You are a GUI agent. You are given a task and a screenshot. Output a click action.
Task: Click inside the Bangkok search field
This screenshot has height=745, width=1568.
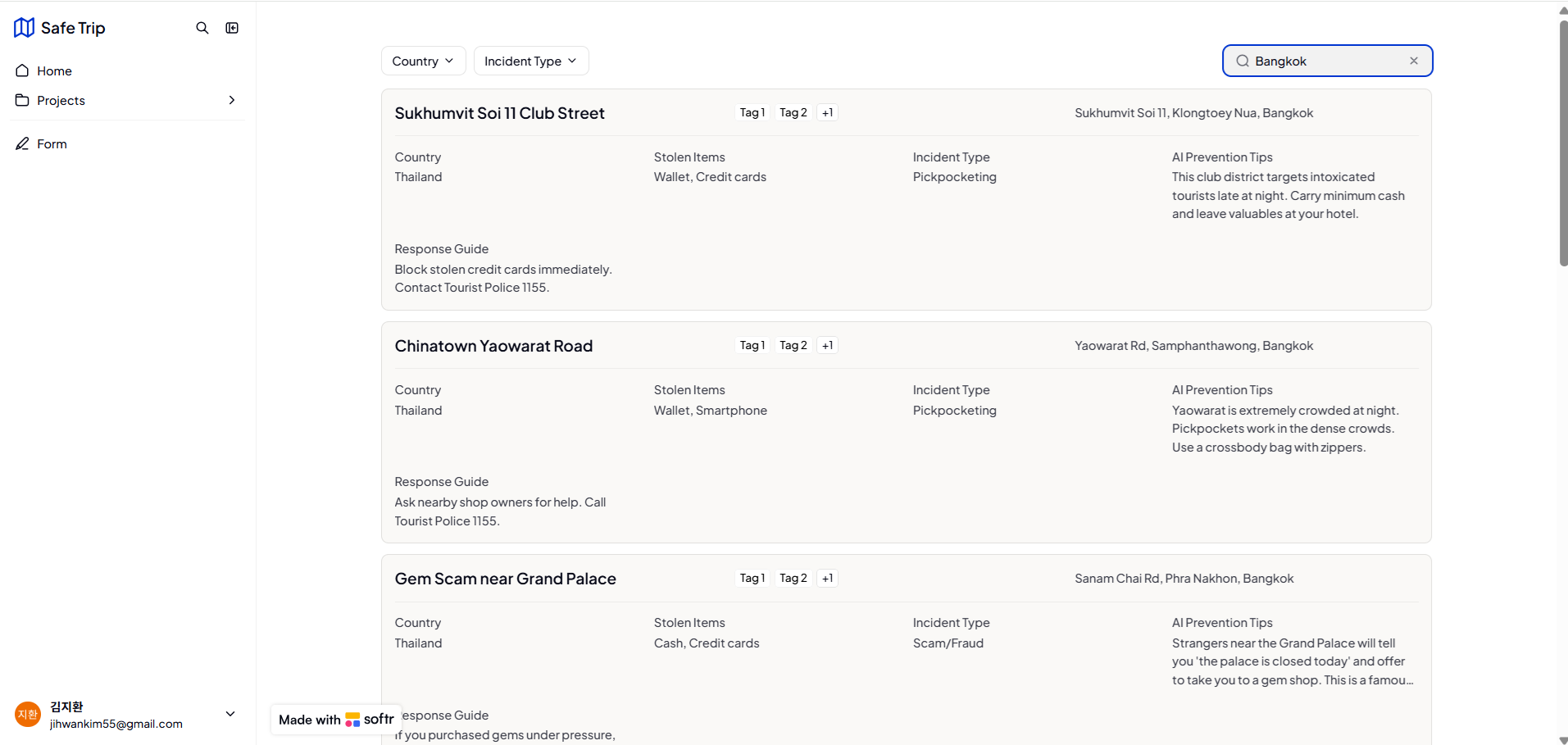pos(1324,61)
